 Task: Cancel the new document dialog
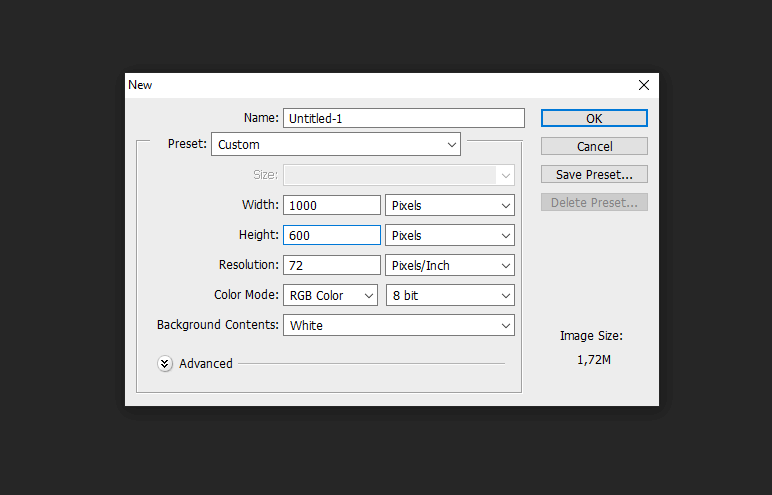coord(594,146)
